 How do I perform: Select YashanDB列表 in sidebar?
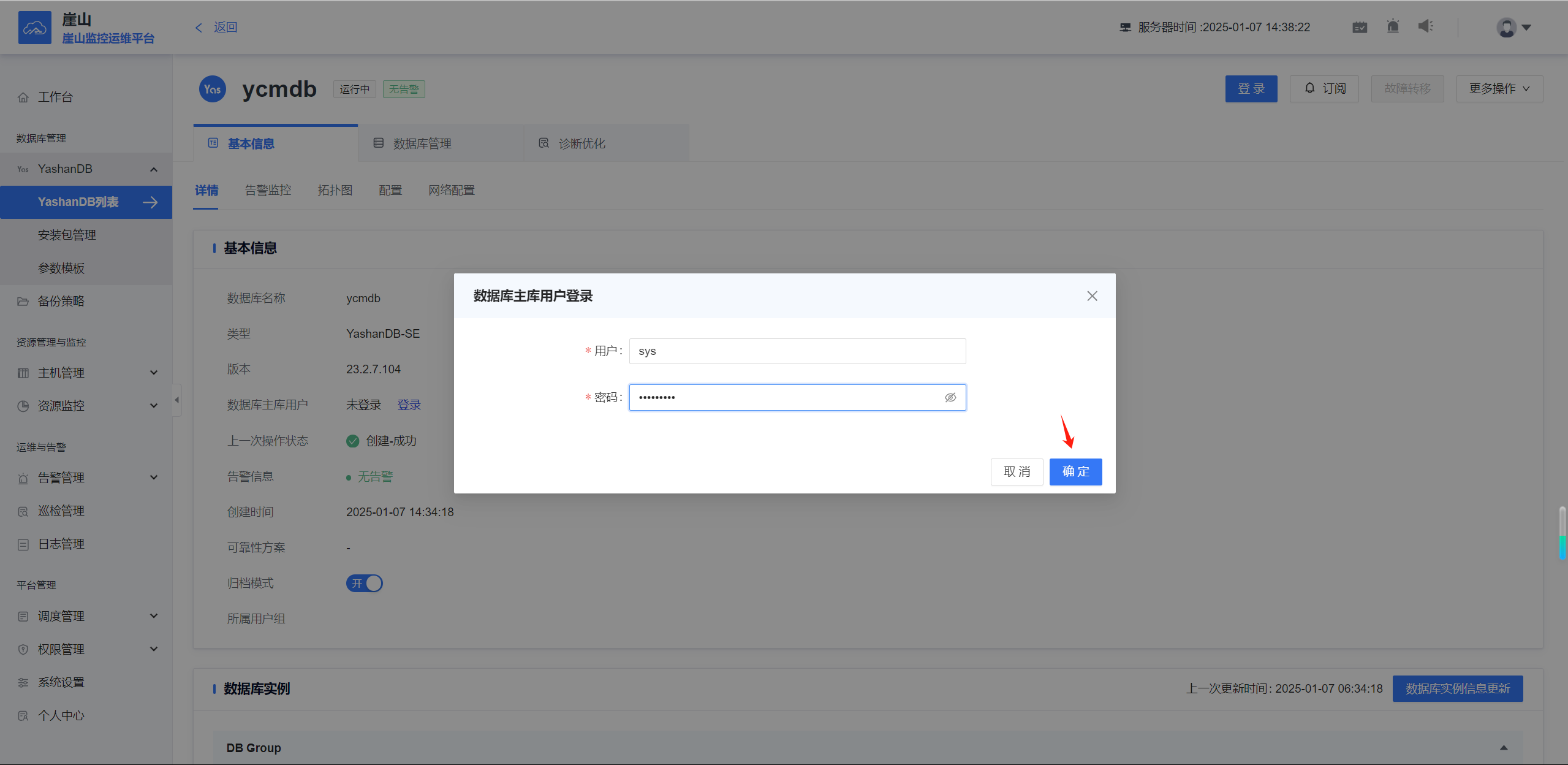point(86,202)
